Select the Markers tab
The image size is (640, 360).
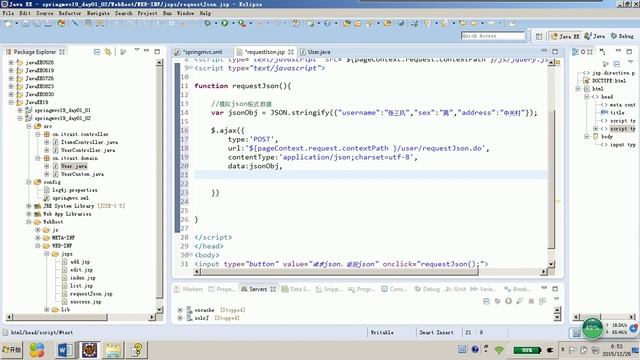188,289
